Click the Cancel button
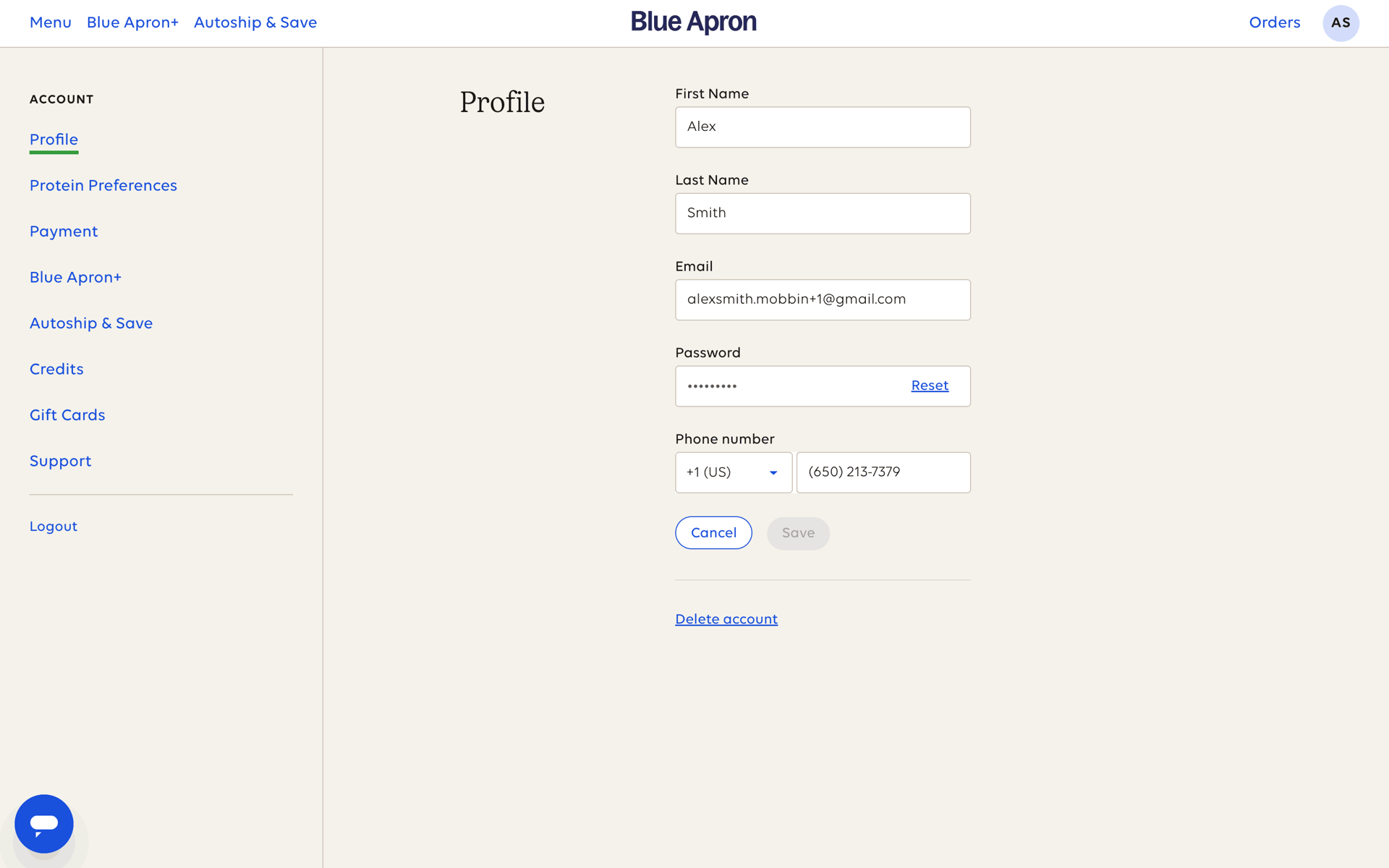The width and height of the screenshot is (1389, 868). (713, 533)
